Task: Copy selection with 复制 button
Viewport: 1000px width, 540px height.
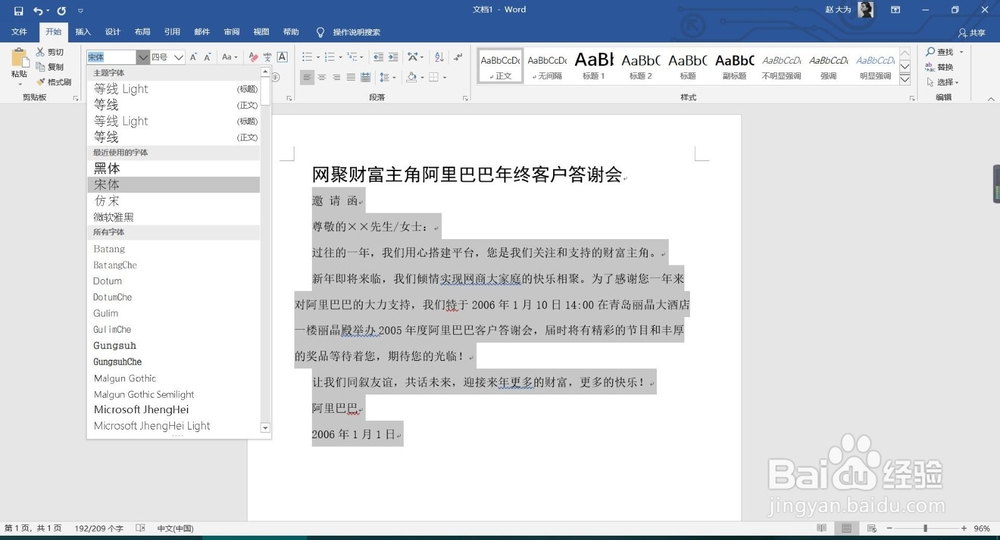Action: tap(50, 67)
